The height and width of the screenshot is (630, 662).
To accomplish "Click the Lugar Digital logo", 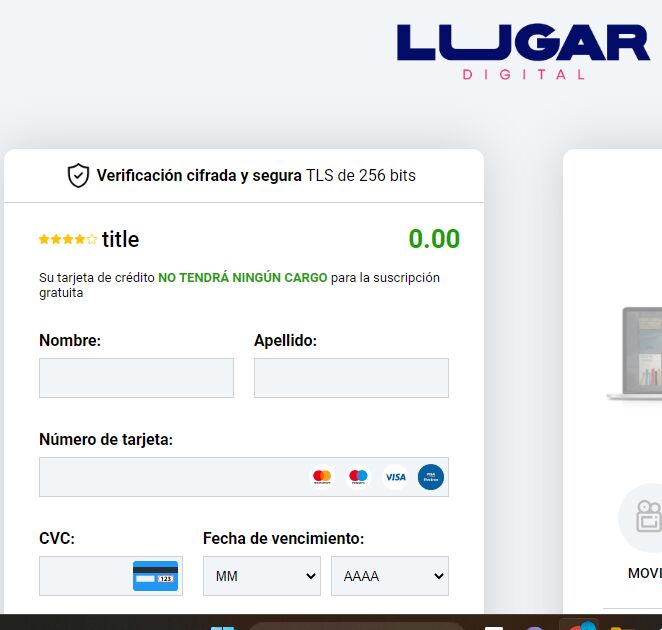I will click(523, 52).
